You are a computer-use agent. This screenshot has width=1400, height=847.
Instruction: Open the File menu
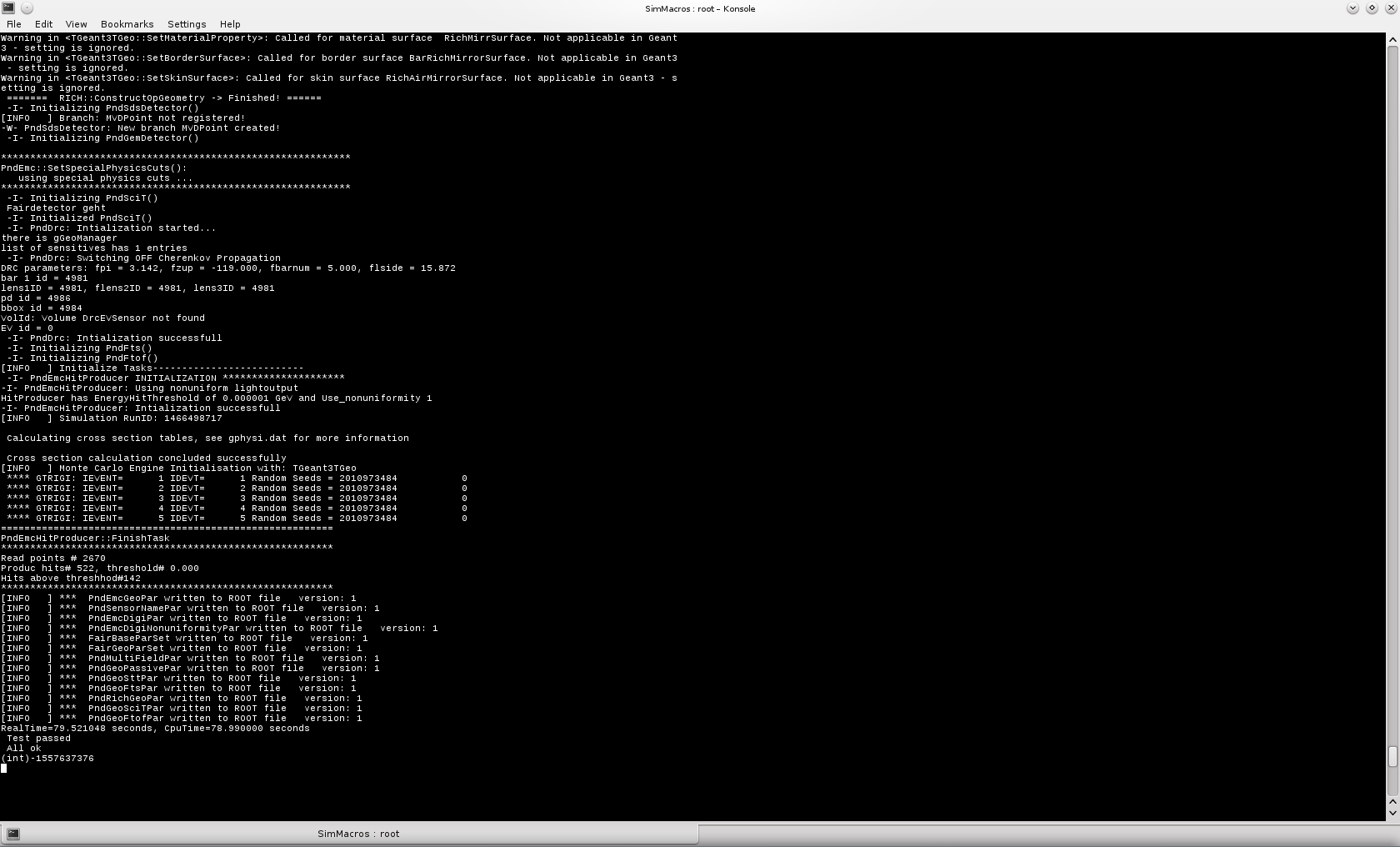tap(14, 24)
